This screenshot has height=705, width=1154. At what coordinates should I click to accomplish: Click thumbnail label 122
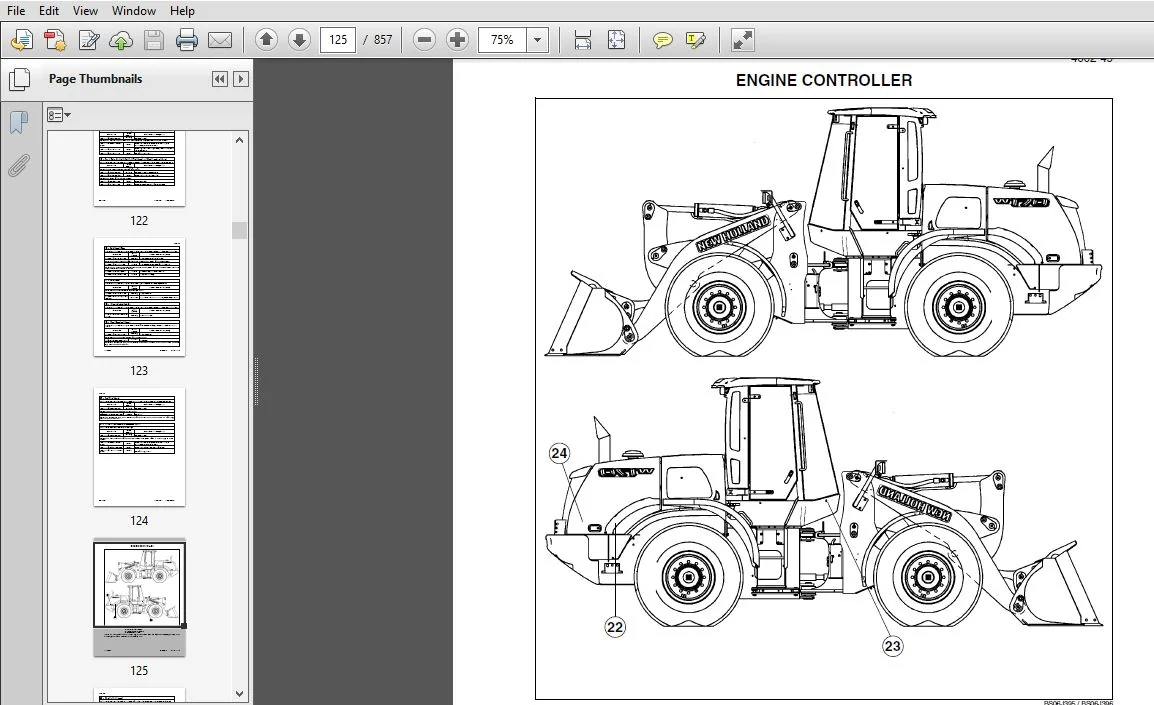pos(139,220)
